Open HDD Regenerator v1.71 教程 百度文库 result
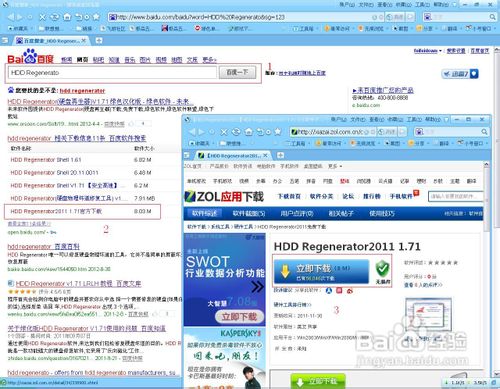Image resolution: width=500 pixels, height=389 pixels. coord(78,284)
